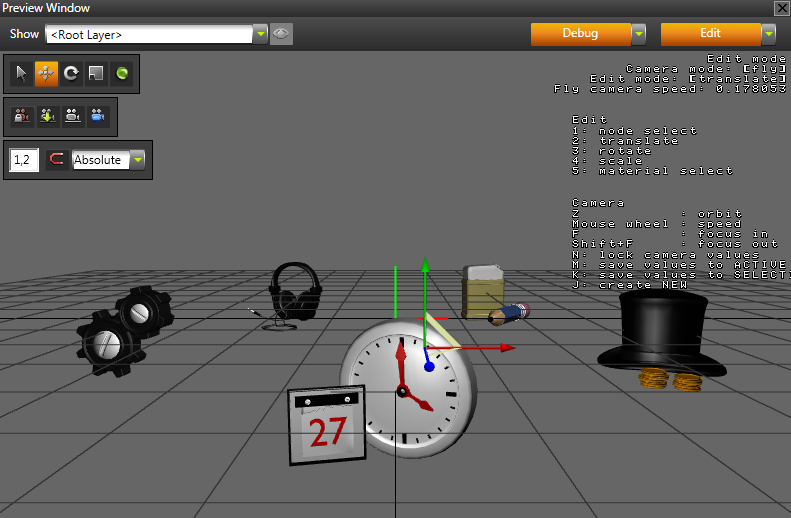Click the lock camera values icon
791x518 pixels.
click(22, 116)
